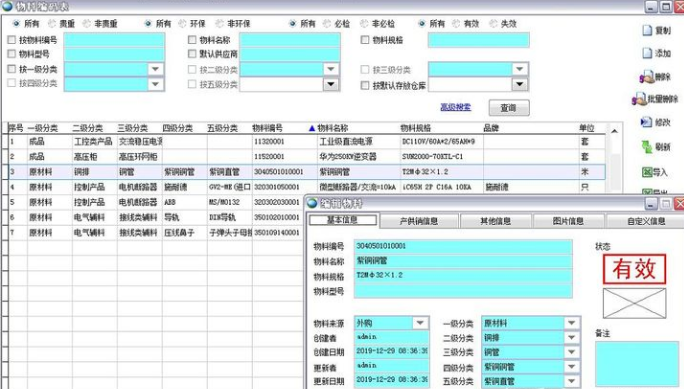Enable 物料名称 filter checkbox
The width and height of the screenshot is (684, 389).
tap(192, 40)
